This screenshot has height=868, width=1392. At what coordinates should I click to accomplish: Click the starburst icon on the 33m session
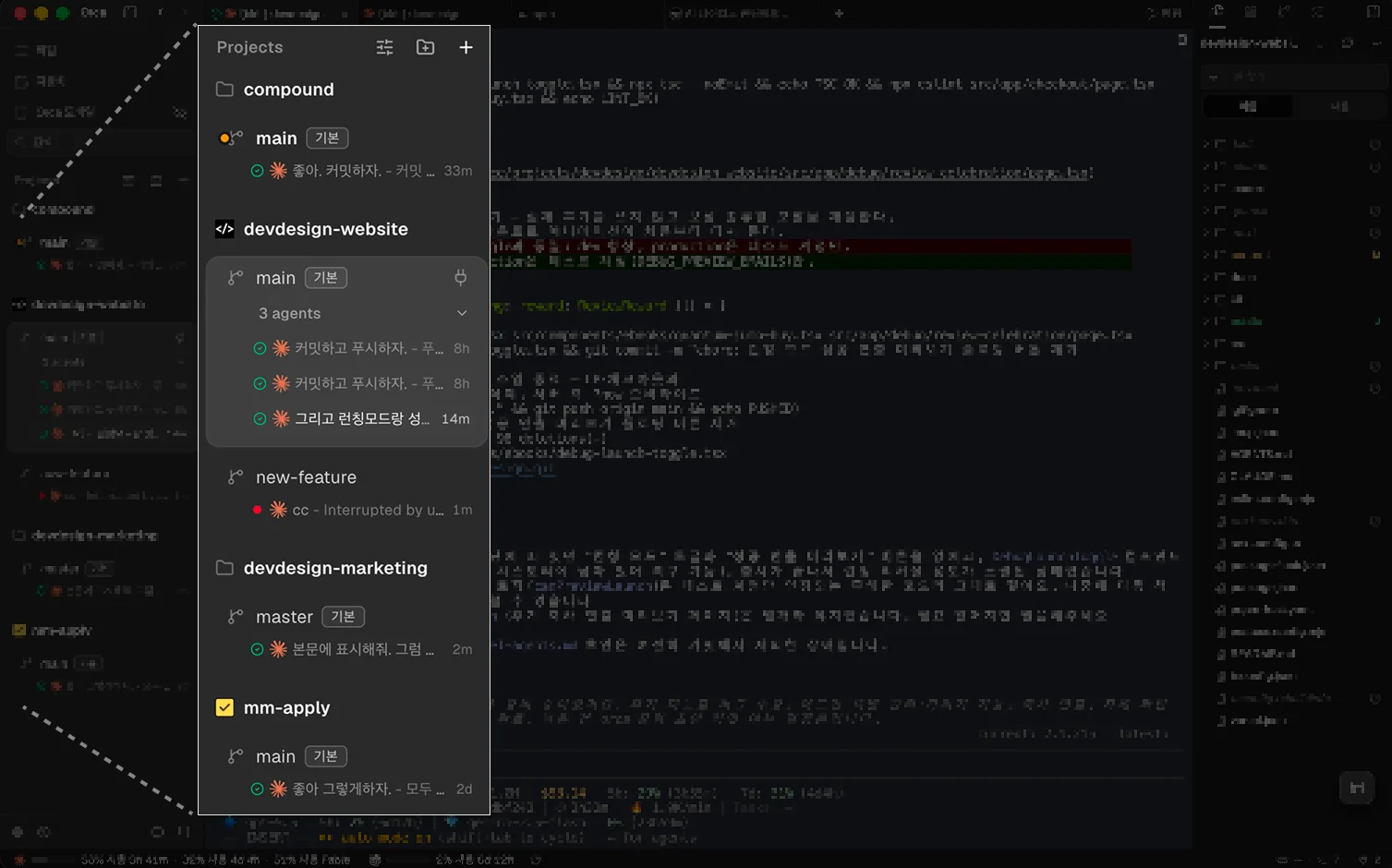(278, 171)
